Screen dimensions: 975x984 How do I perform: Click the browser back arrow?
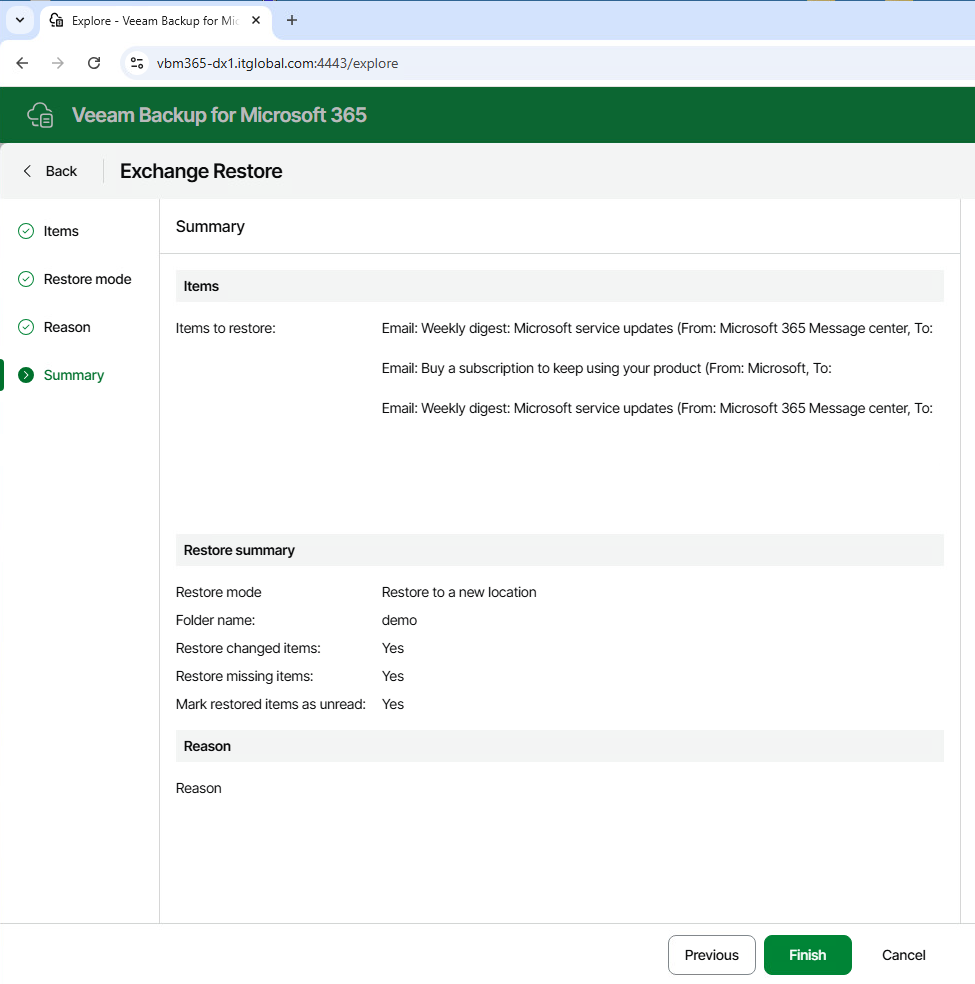pos(22,63)
